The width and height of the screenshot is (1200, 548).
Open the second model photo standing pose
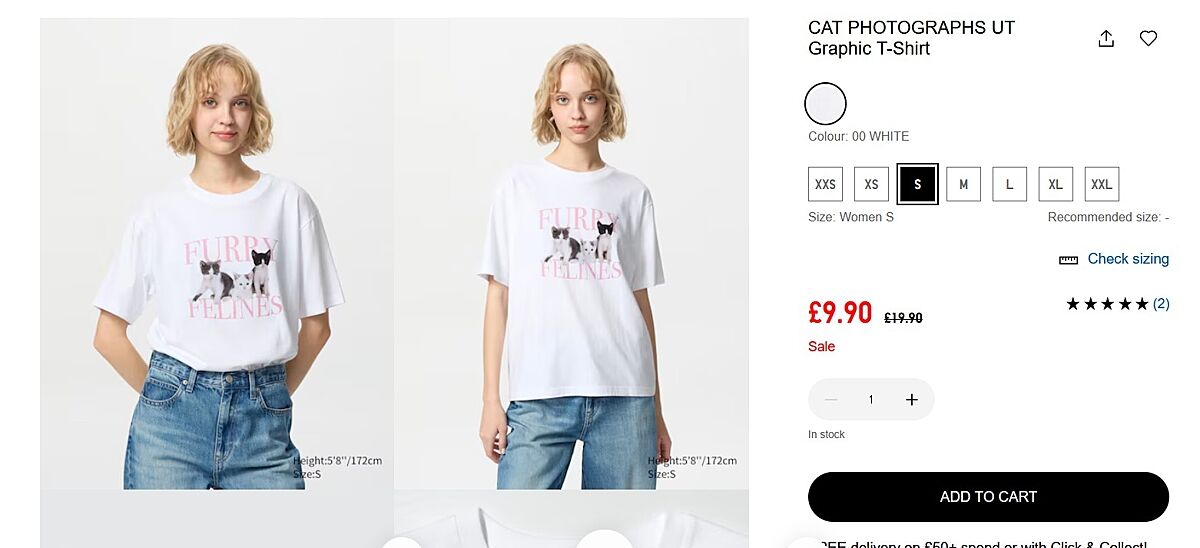(x=571, y=254)
